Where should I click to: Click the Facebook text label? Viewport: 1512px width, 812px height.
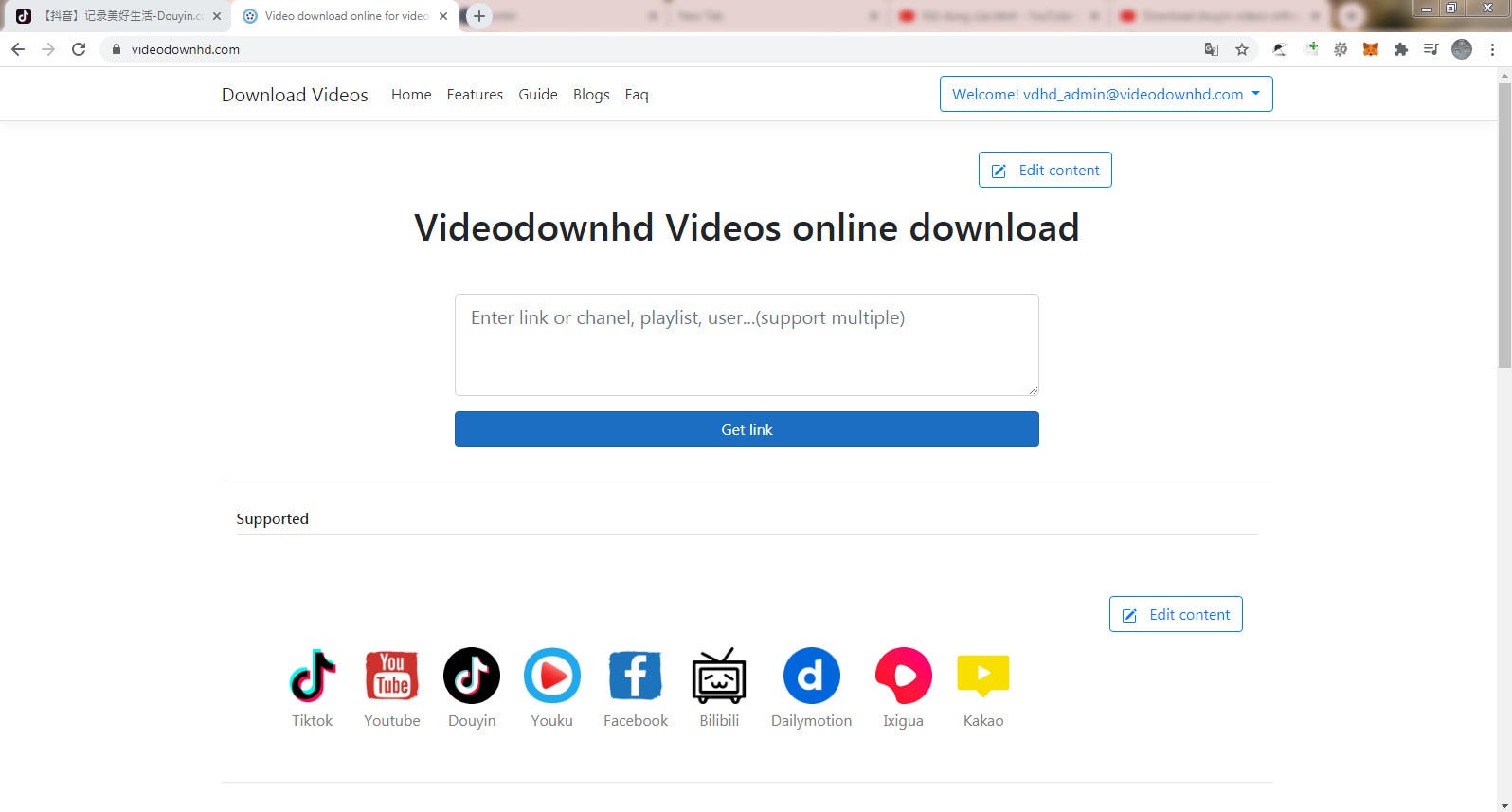coord(636,720)
